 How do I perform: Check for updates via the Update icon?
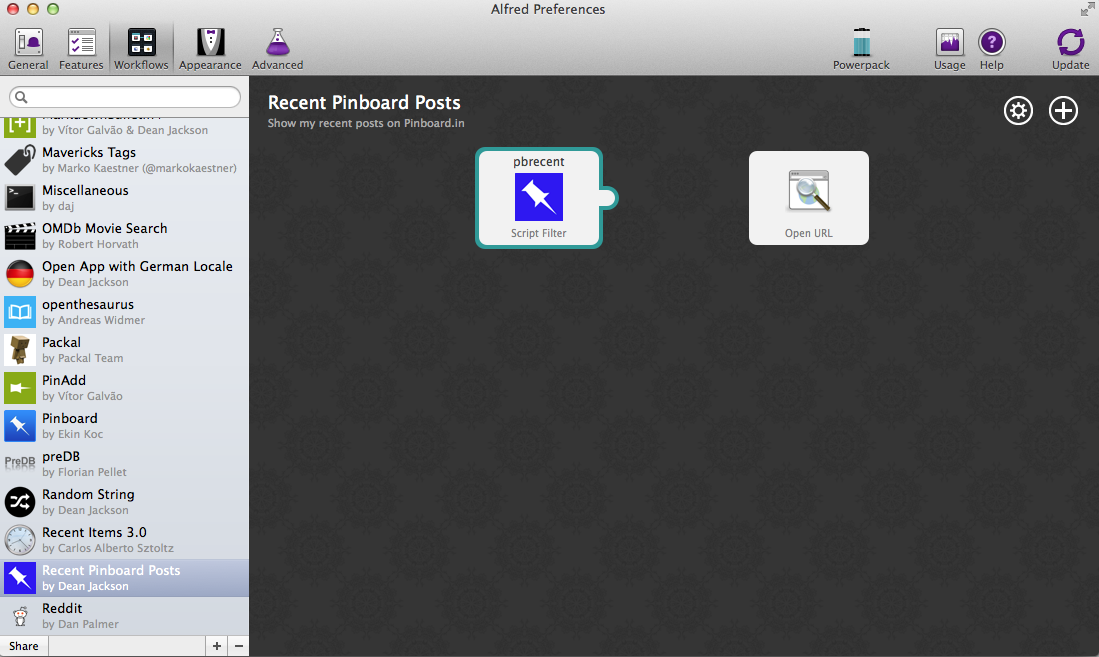click(1070, 49)
